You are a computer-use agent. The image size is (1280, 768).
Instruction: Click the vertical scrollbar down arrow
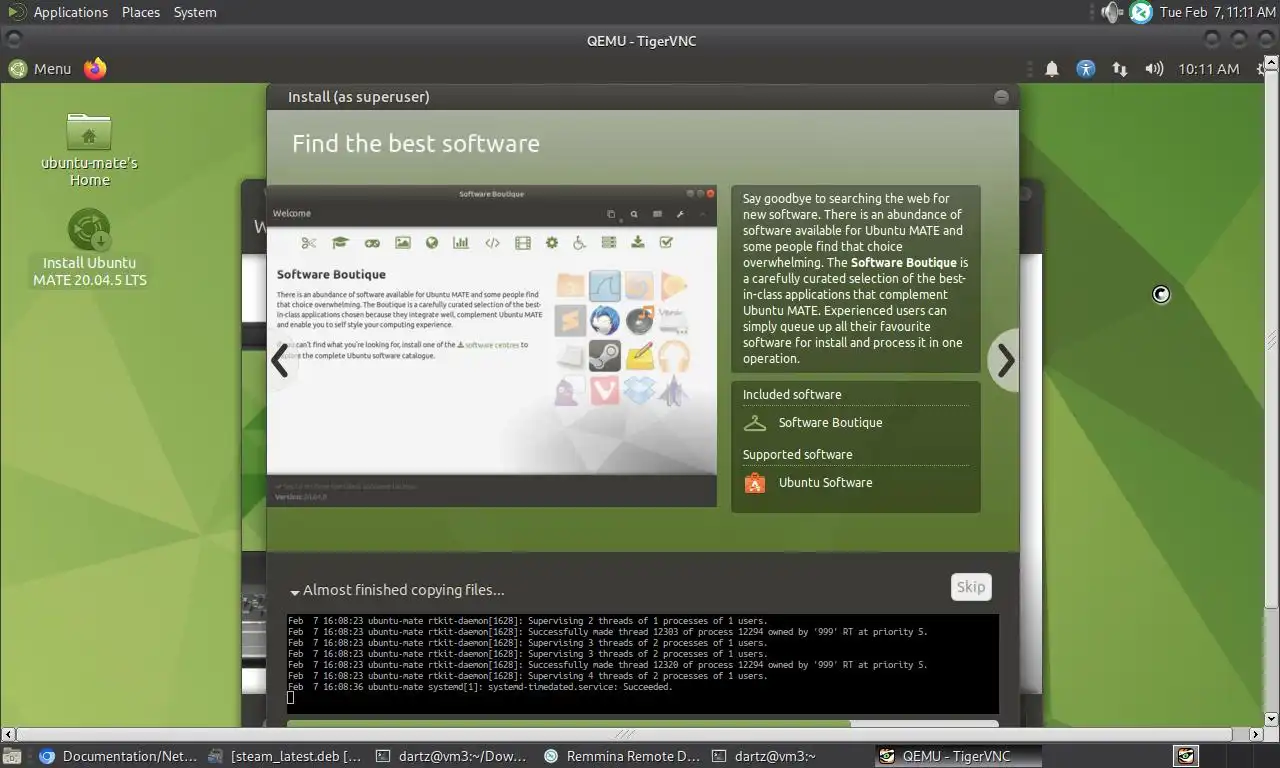(x=1272, y=719)
